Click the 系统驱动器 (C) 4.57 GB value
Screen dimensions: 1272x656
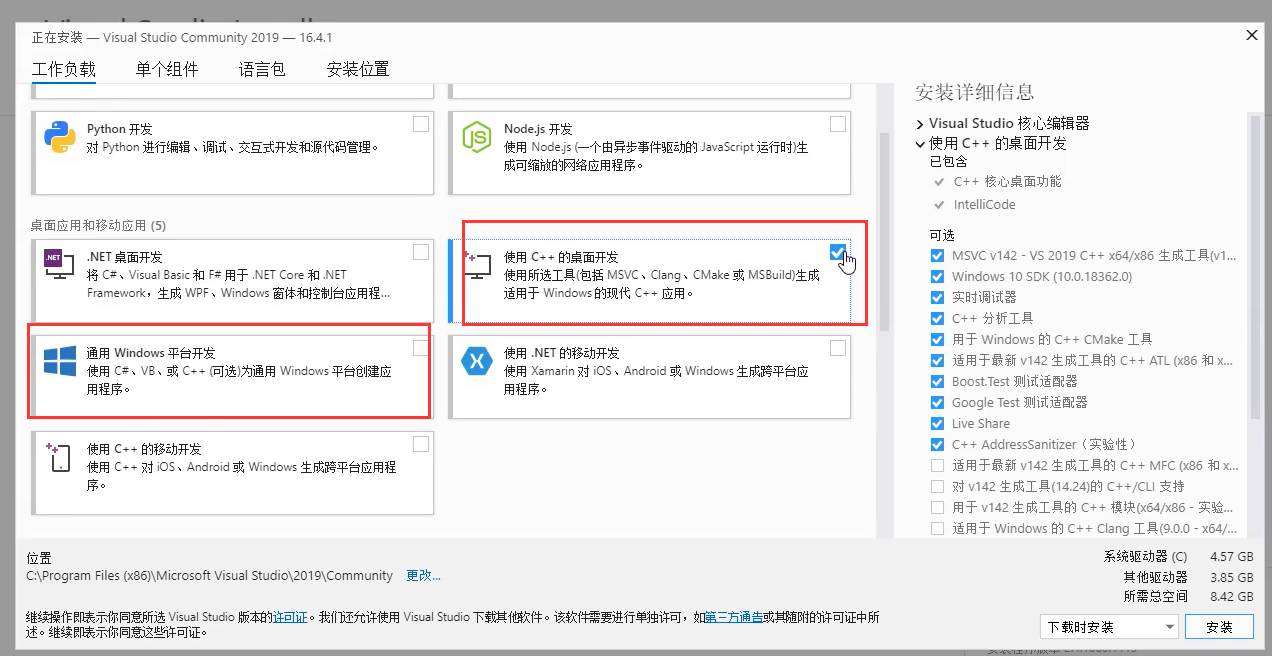pos(1231,556)
